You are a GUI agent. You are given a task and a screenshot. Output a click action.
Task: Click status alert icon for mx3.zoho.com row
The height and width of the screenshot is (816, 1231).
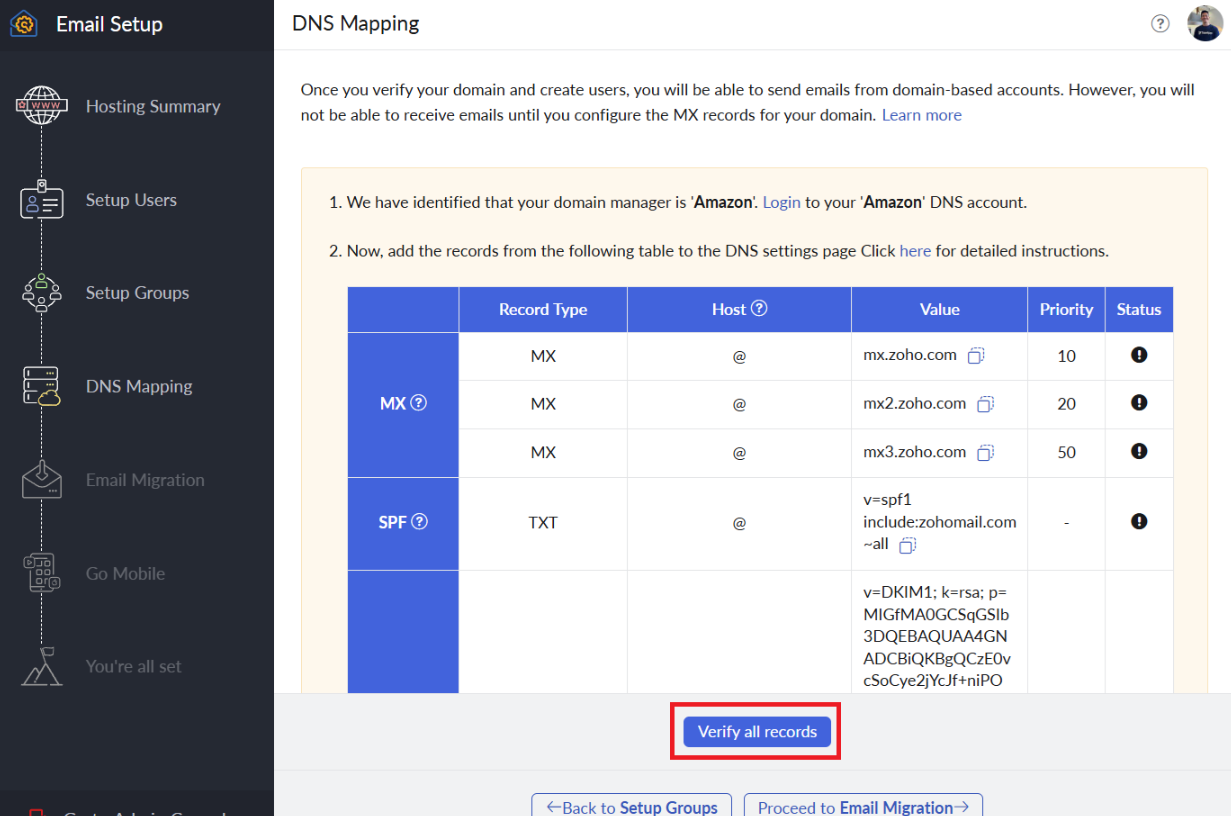tap(1139, 451)
